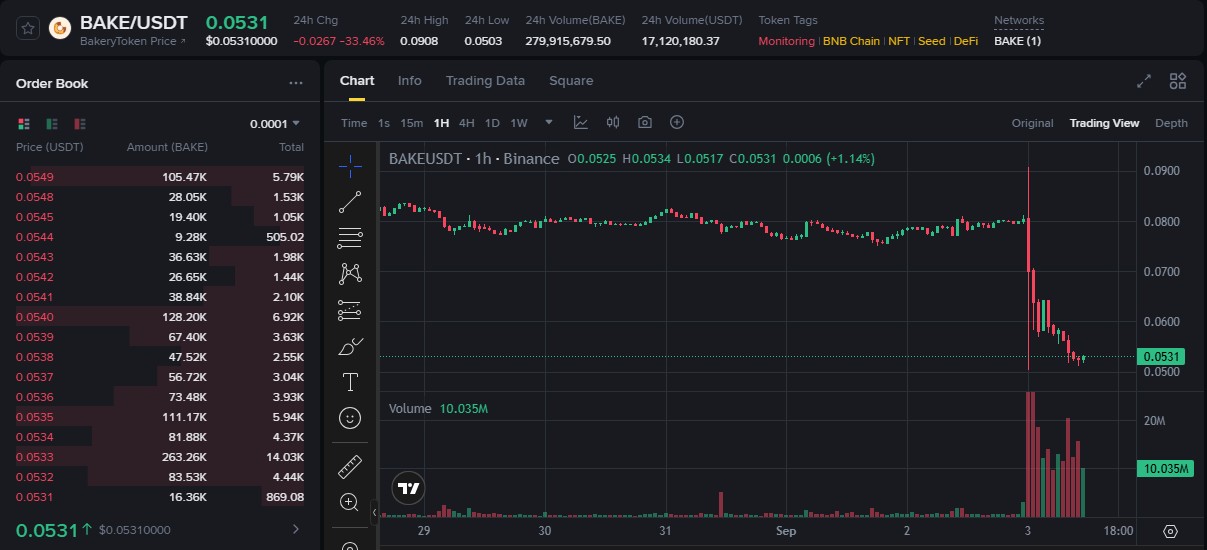This screenshot has height=550, width=1207.
Task: Select the Time chart interval
Action: click(354, 123)
